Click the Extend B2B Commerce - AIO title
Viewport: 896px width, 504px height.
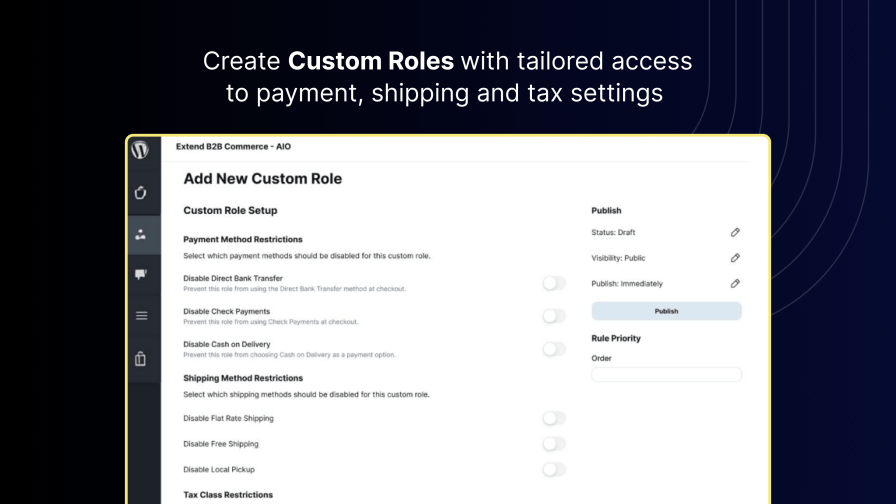pos(233,147)
